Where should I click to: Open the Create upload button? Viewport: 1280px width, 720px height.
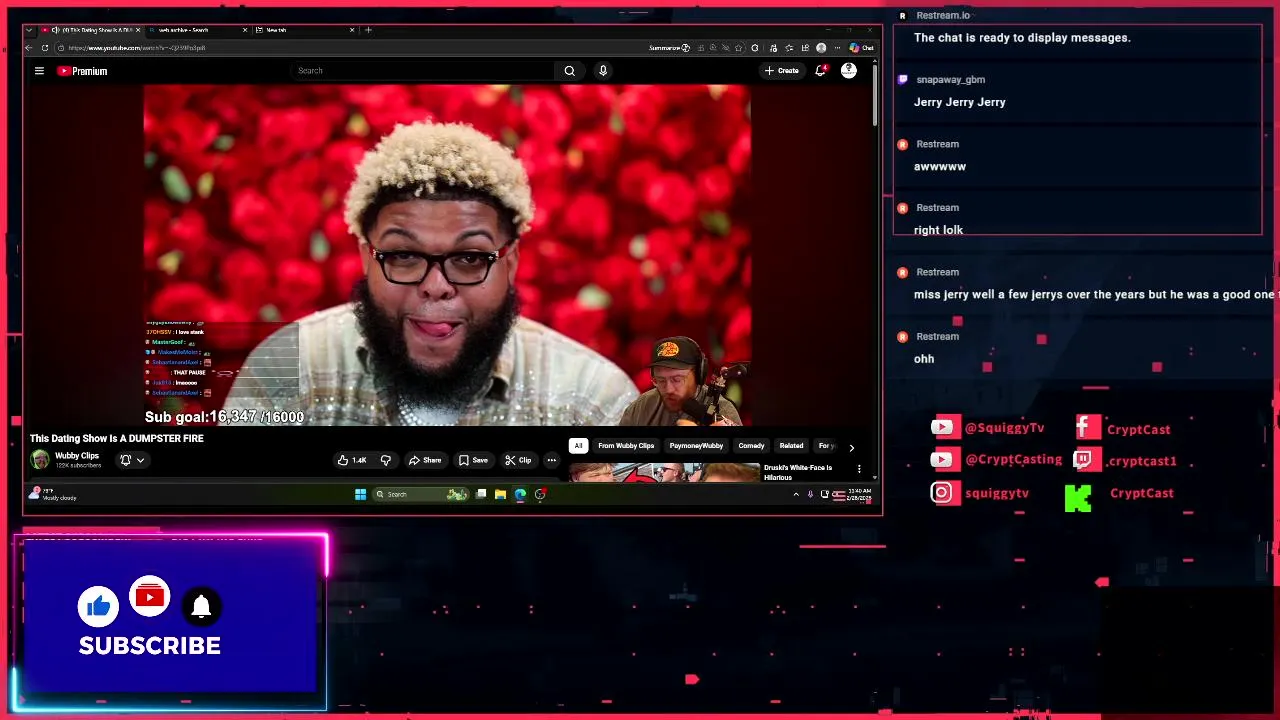782,71
